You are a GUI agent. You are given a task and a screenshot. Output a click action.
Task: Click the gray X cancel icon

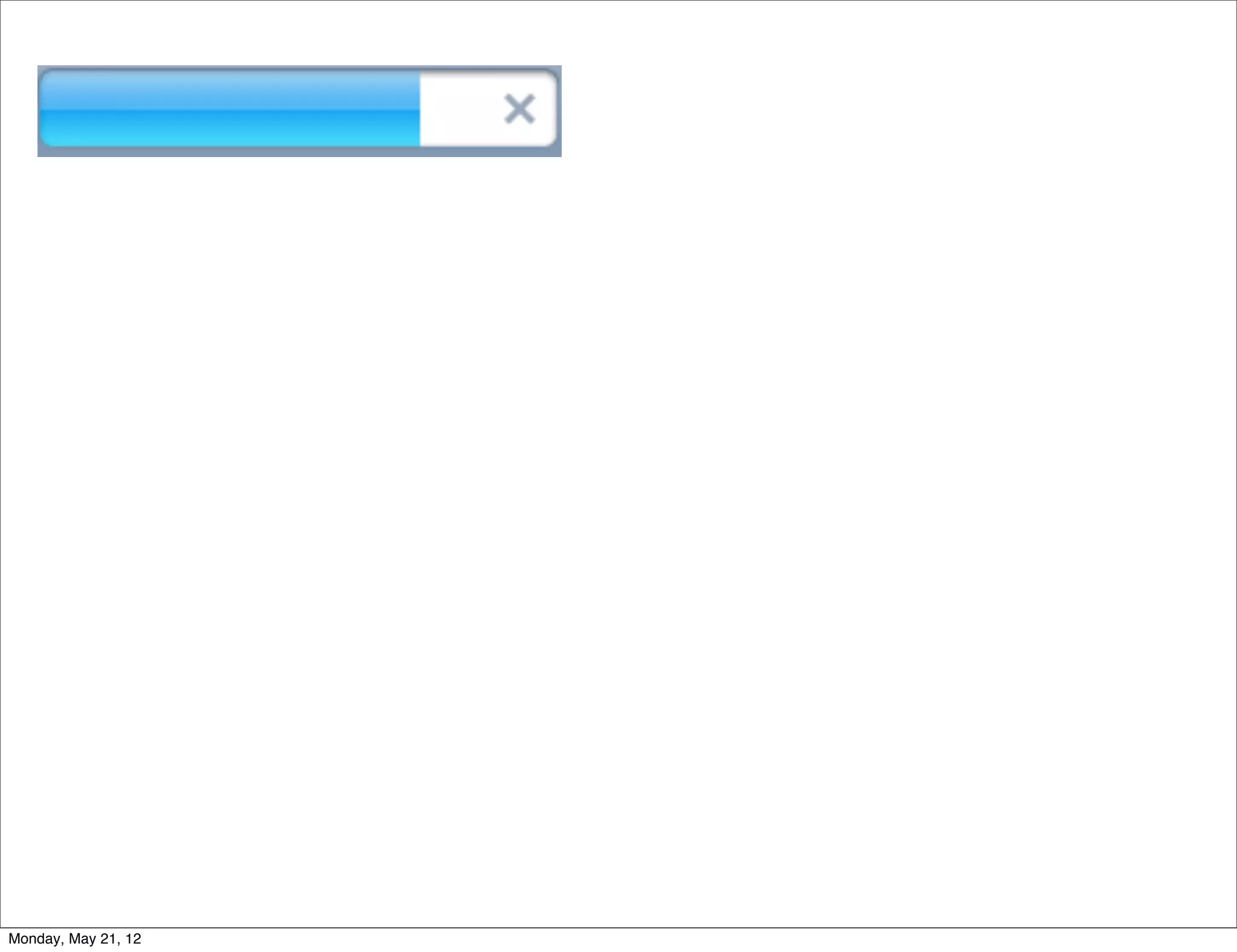519,109
